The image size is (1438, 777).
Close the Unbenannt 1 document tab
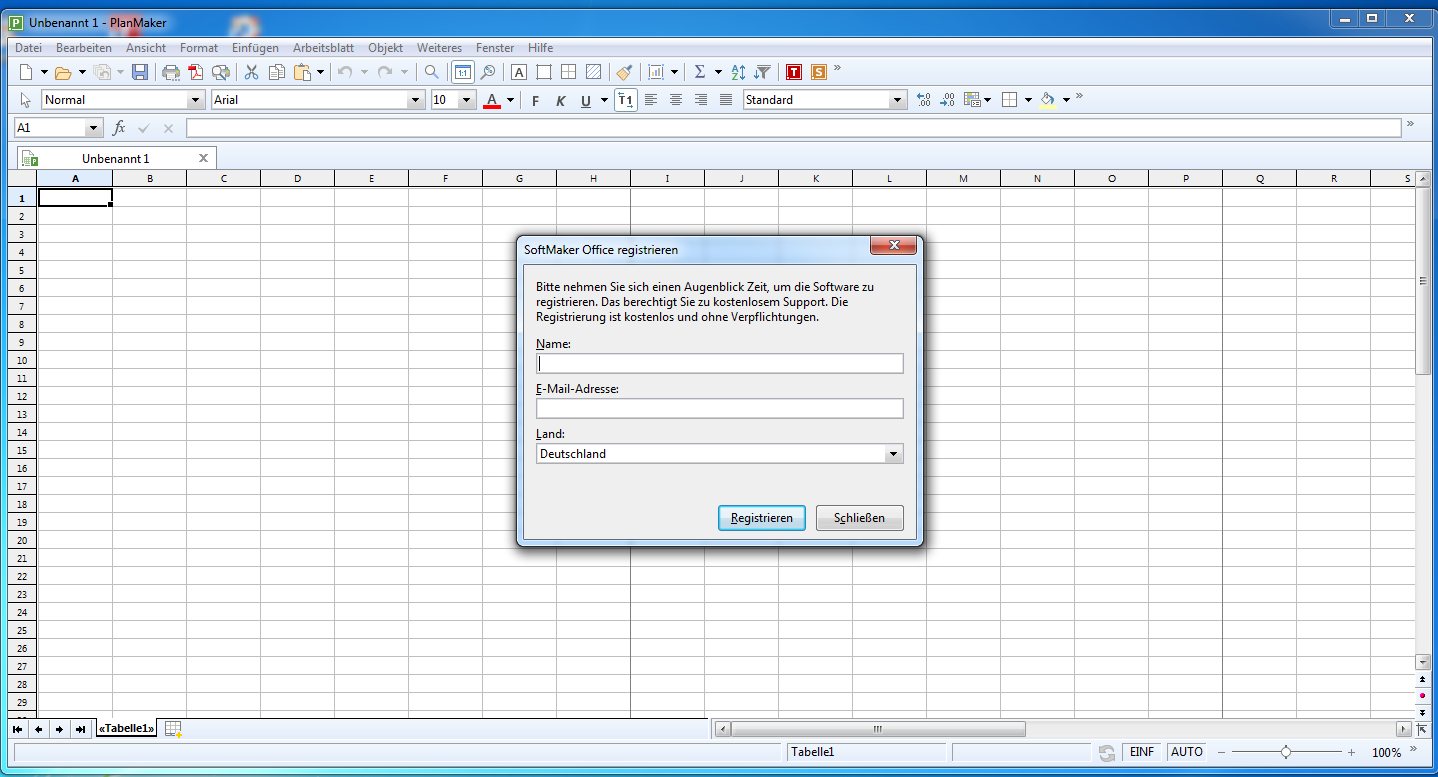203,158
